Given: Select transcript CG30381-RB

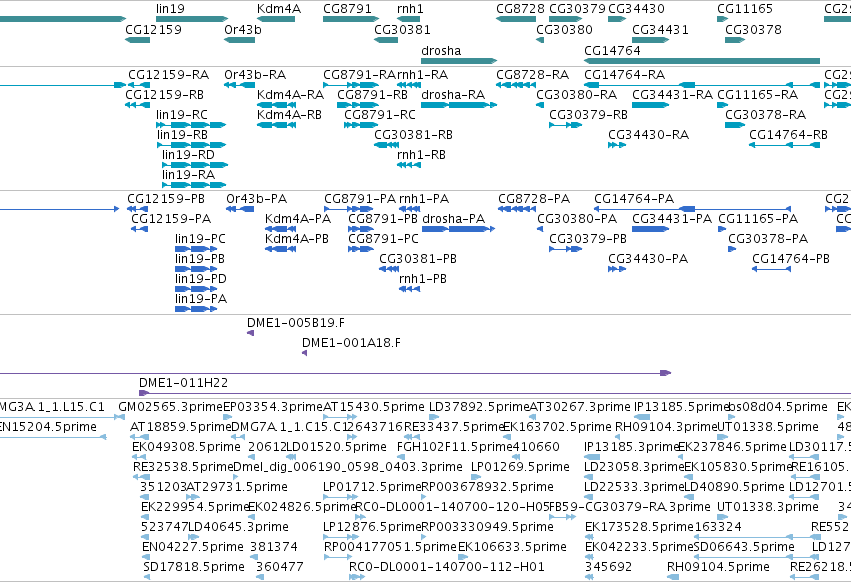Looking at the screenshot, I should coord(386,145).
